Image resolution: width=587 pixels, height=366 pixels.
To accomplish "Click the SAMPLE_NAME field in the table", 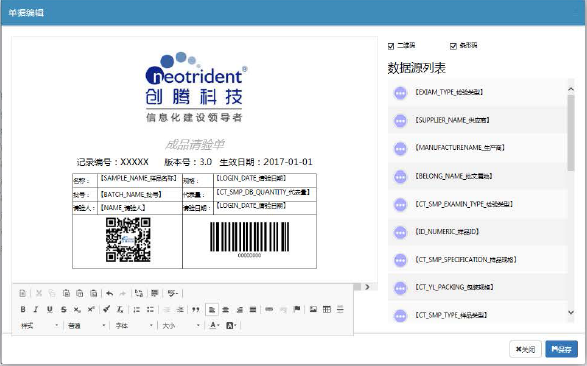I will point(138,178).
